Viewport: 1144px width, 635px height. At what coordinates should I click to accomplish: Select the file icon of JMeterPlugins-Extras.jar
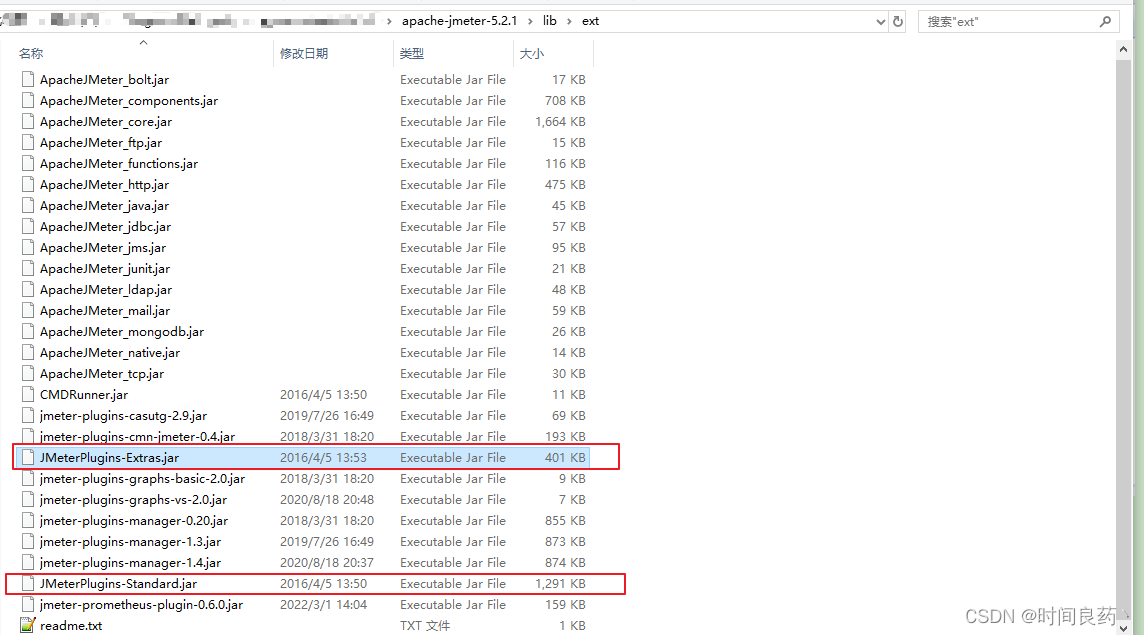tap(28, 458)
